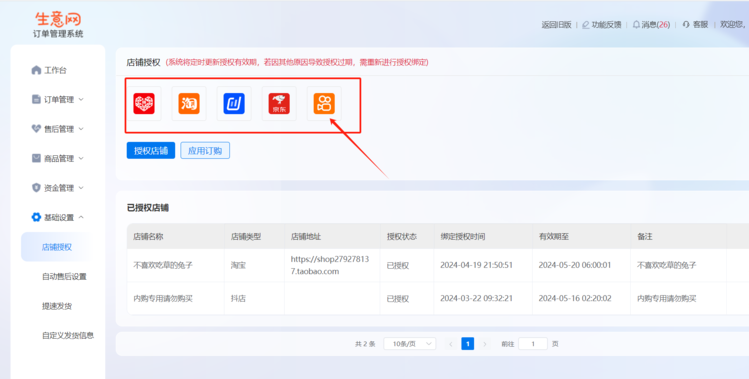Click 2024-03-22 09:32:21 bind time cell
Image resolution: width=749 pixels, height=379 pixels.
476,298
